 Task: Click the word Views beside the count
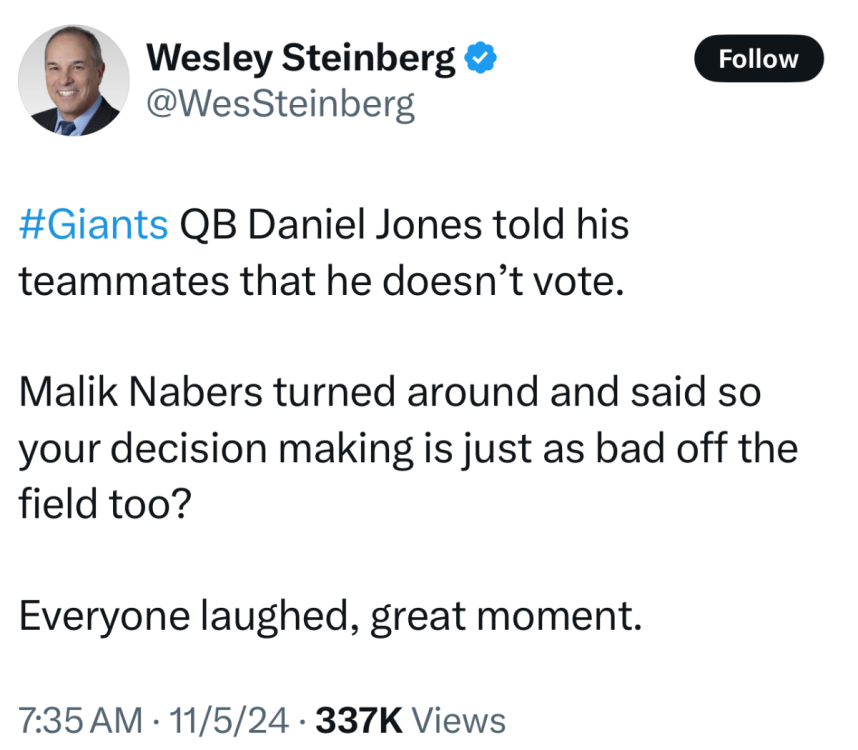click(x=458, y=719)
